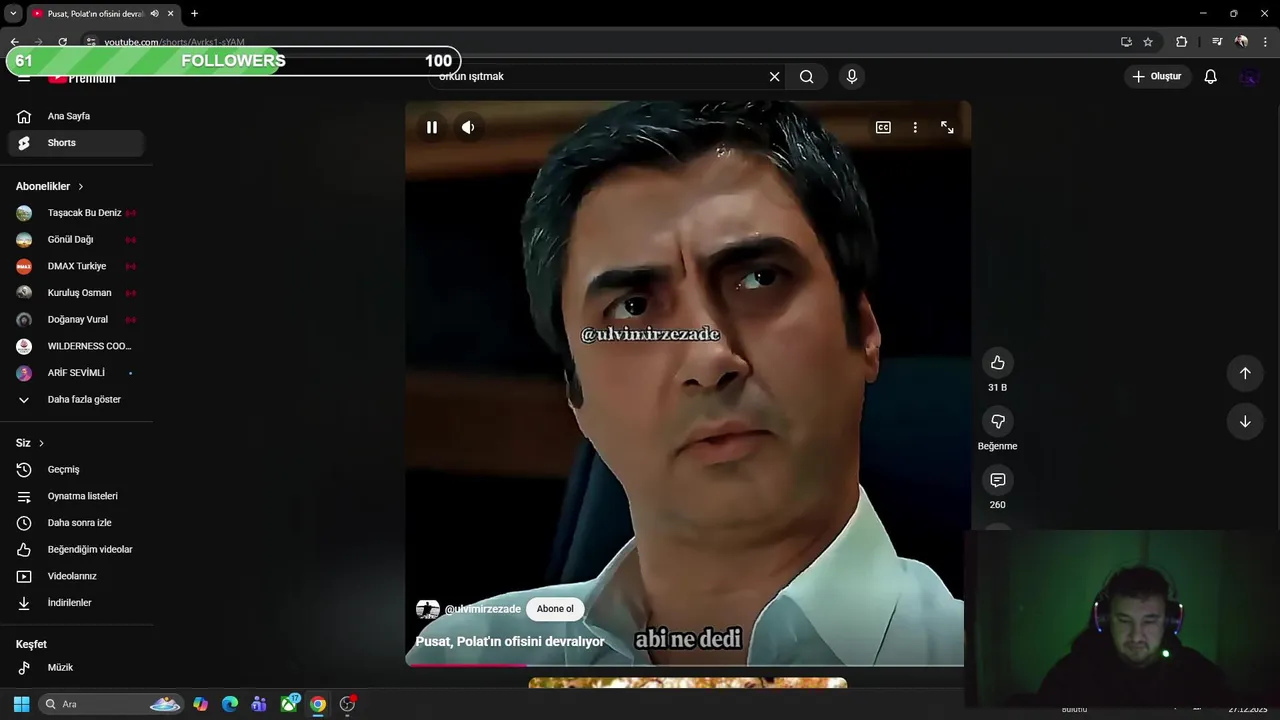
Task: Open Chrome extensions puzzle icon
Action: pyautogui.click(x=1181, y=42)
